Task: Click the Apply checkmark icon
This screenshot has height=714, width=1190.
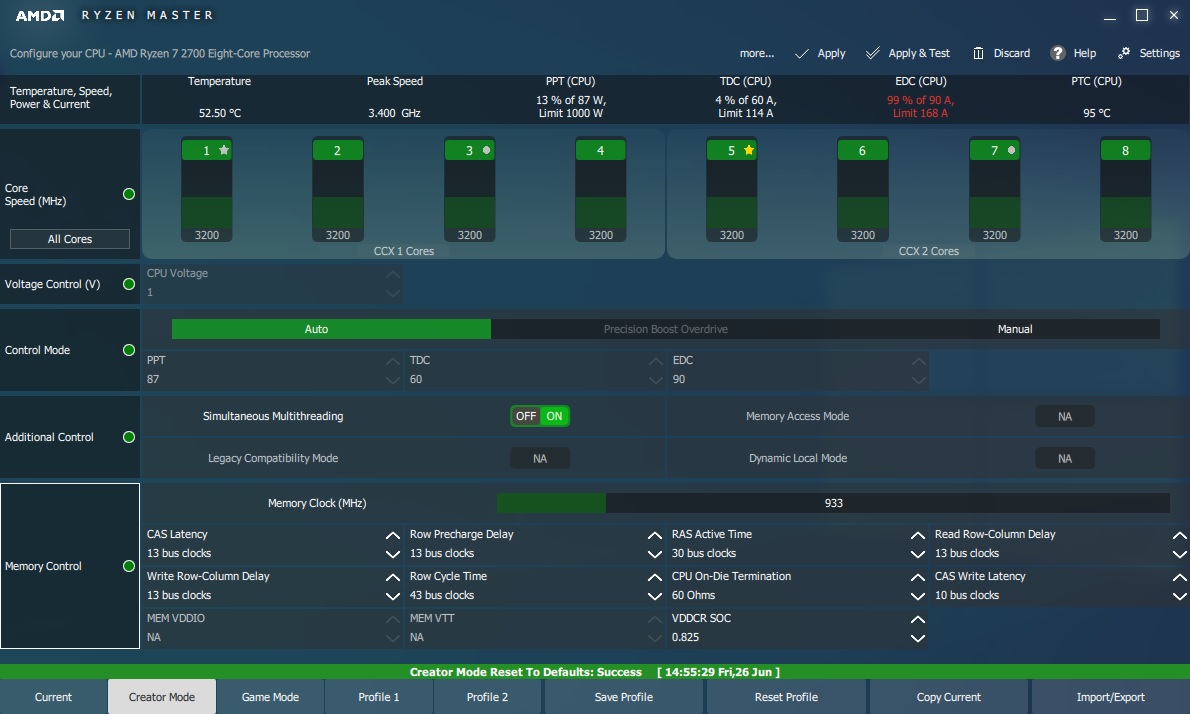Action: pos(801,53)
